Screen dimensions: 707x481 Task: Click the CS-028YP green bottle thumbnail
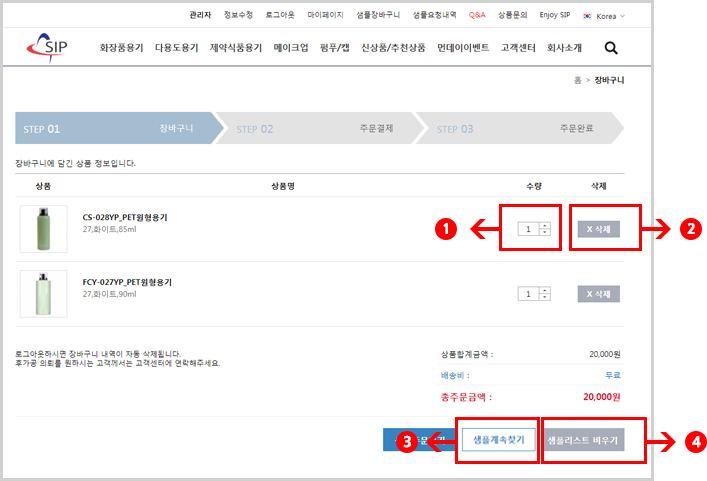(44, 229)
